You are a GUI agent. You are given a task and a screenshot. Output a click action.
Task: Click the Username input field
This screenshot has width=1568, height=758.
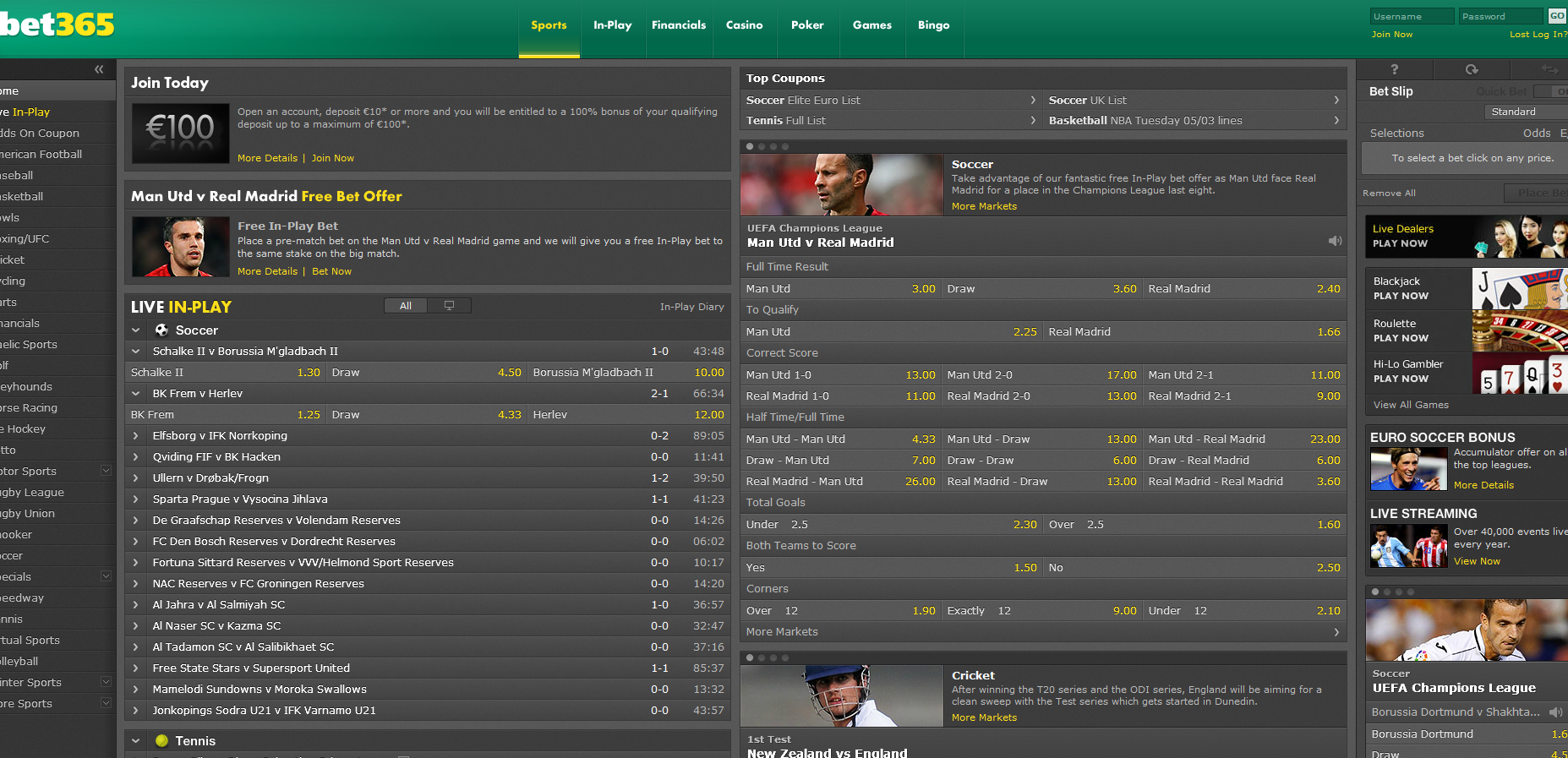[1412, 16]
